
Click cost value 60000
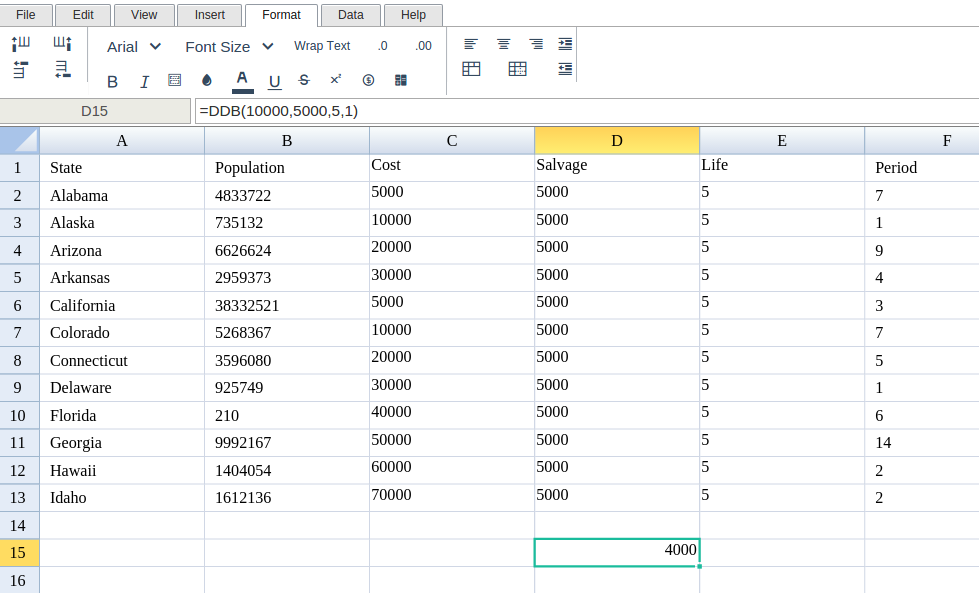452,470
